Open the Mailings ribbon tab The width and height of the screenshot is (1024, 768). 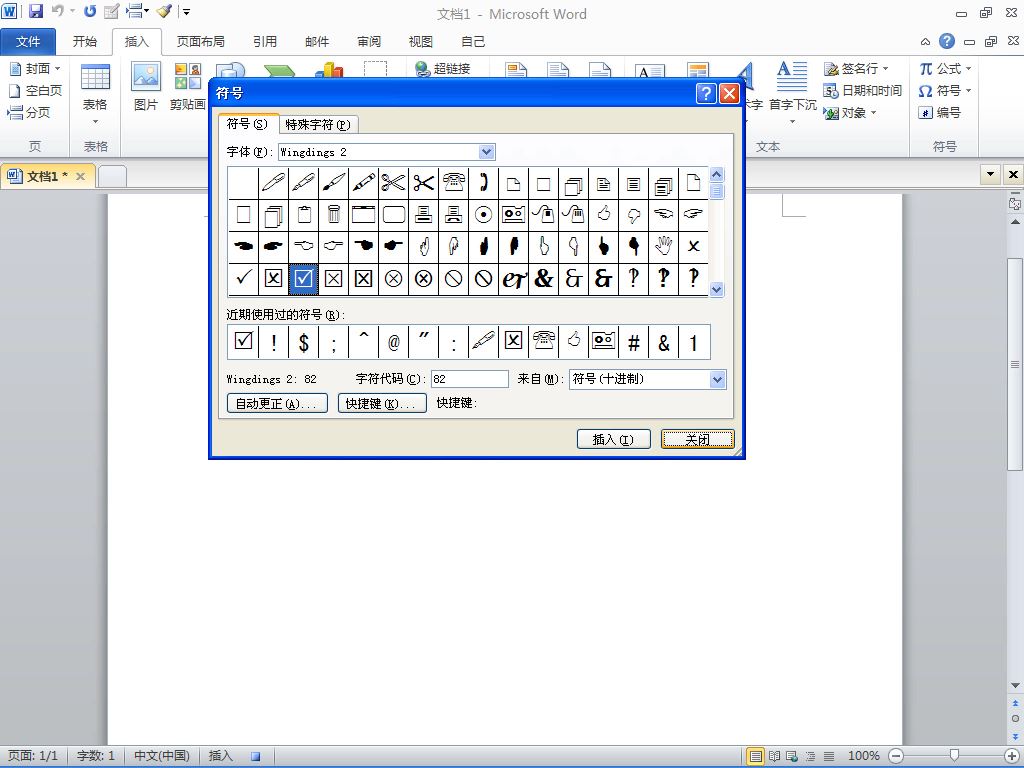click(317, 42)
